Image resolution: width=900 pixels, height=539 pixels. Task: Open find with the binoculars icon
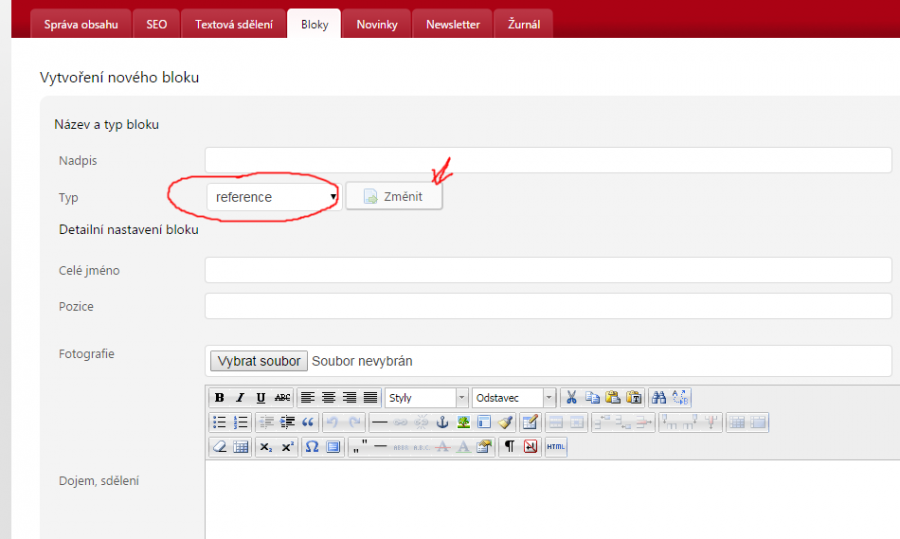659,398
